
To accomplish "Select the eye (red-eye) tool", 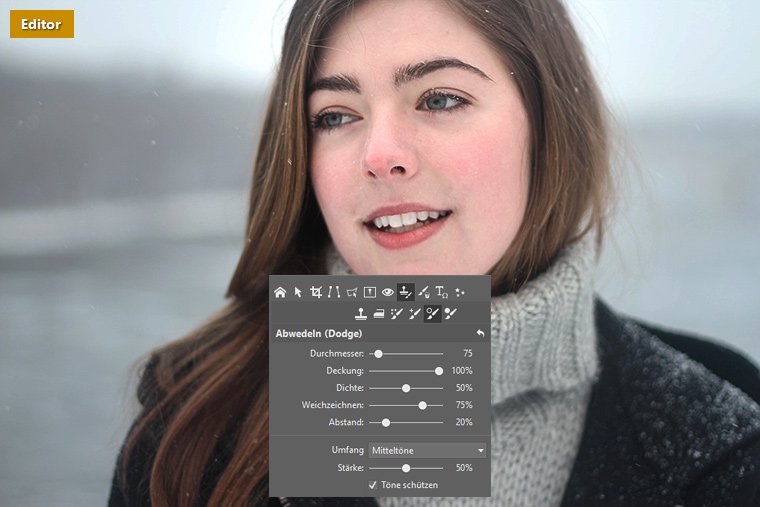I will pos(387,292).
